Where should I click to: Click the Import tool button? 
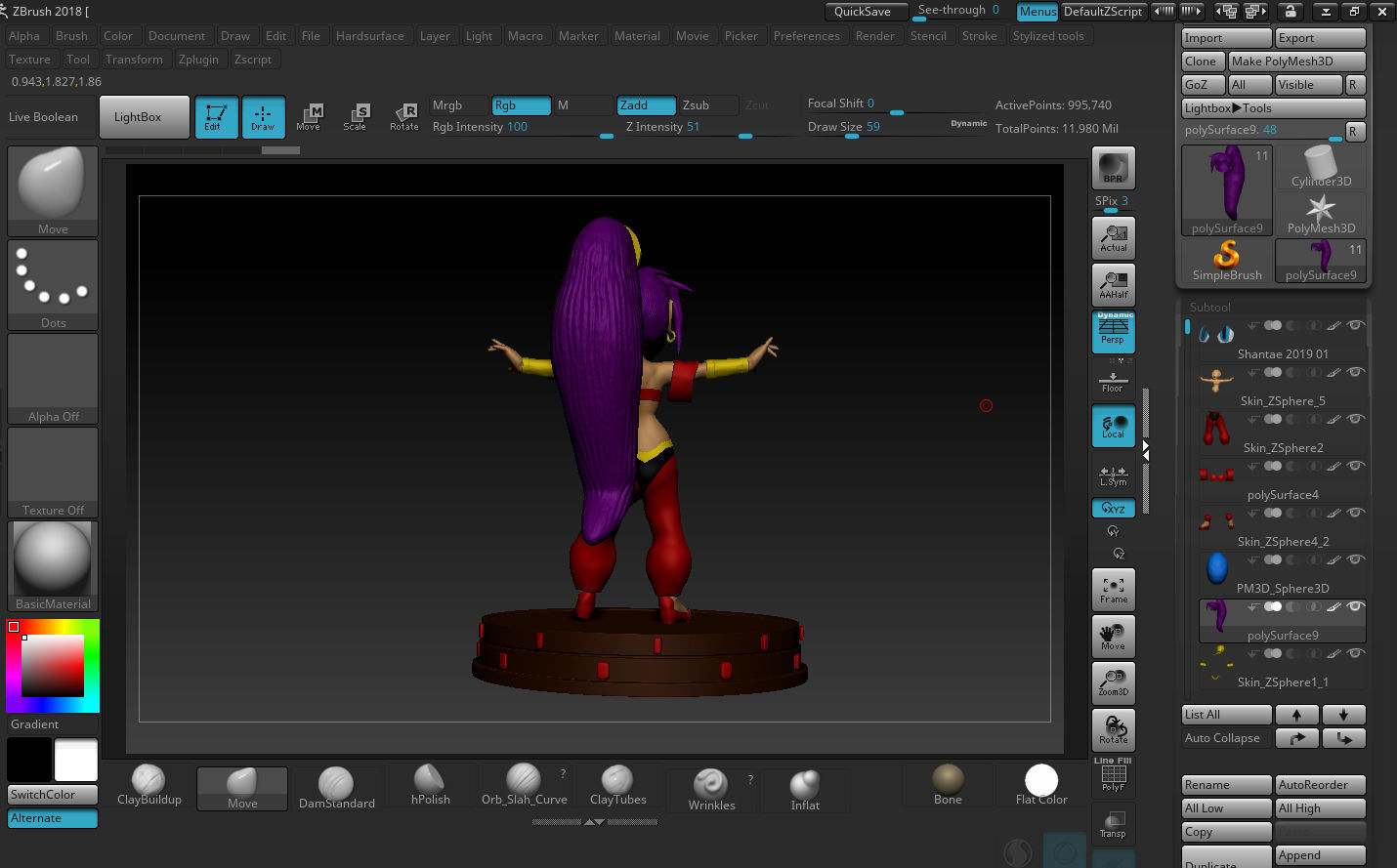click(x=1227, y=38)
